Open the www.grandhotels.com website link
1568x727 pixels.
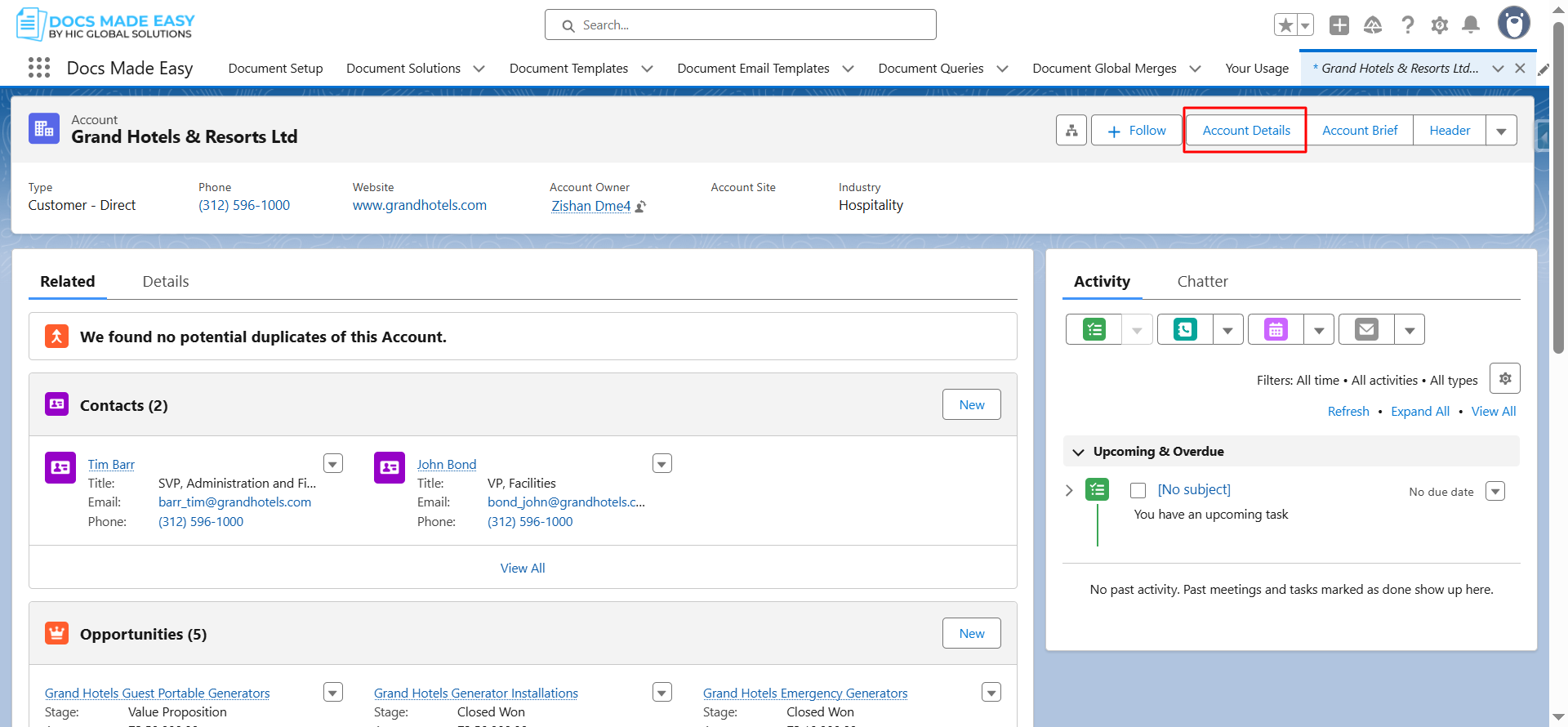click(419, 206)
